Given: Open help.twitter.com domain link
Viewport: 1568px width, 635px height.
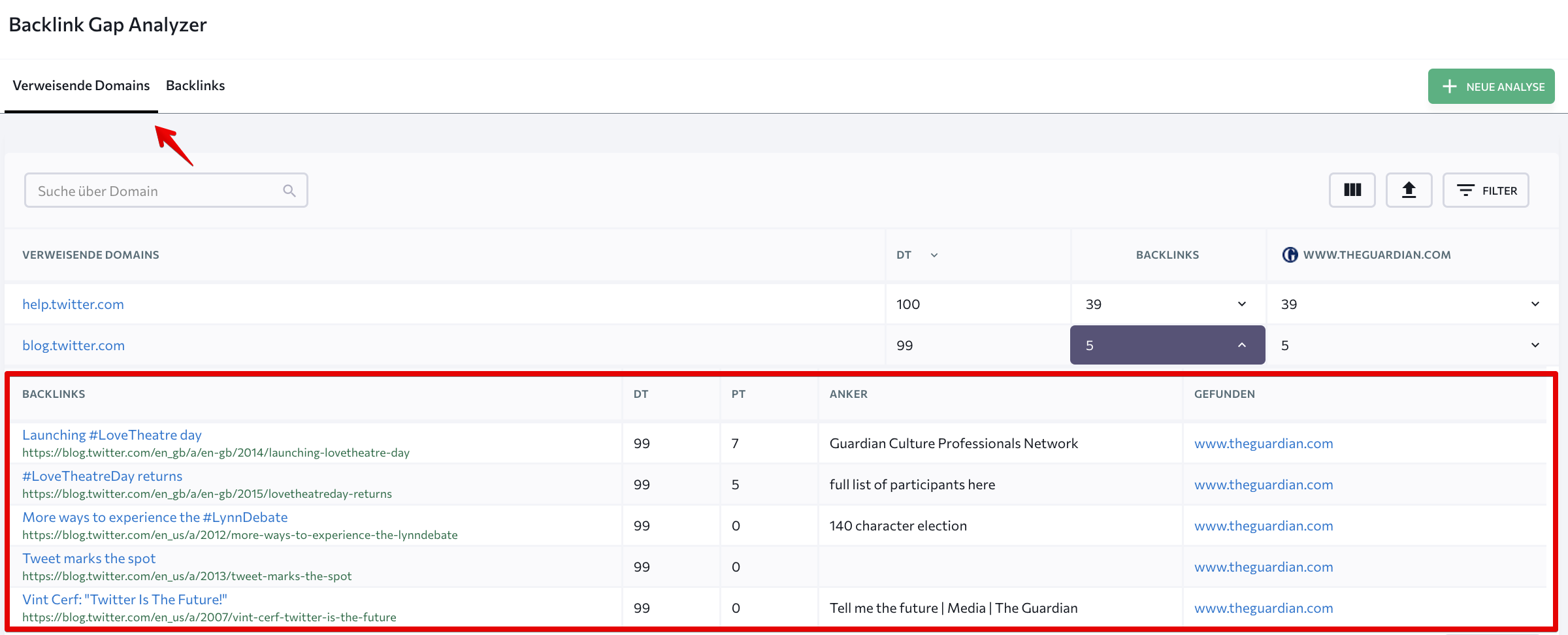Looking at the screenshot, I should coord(73,304).
